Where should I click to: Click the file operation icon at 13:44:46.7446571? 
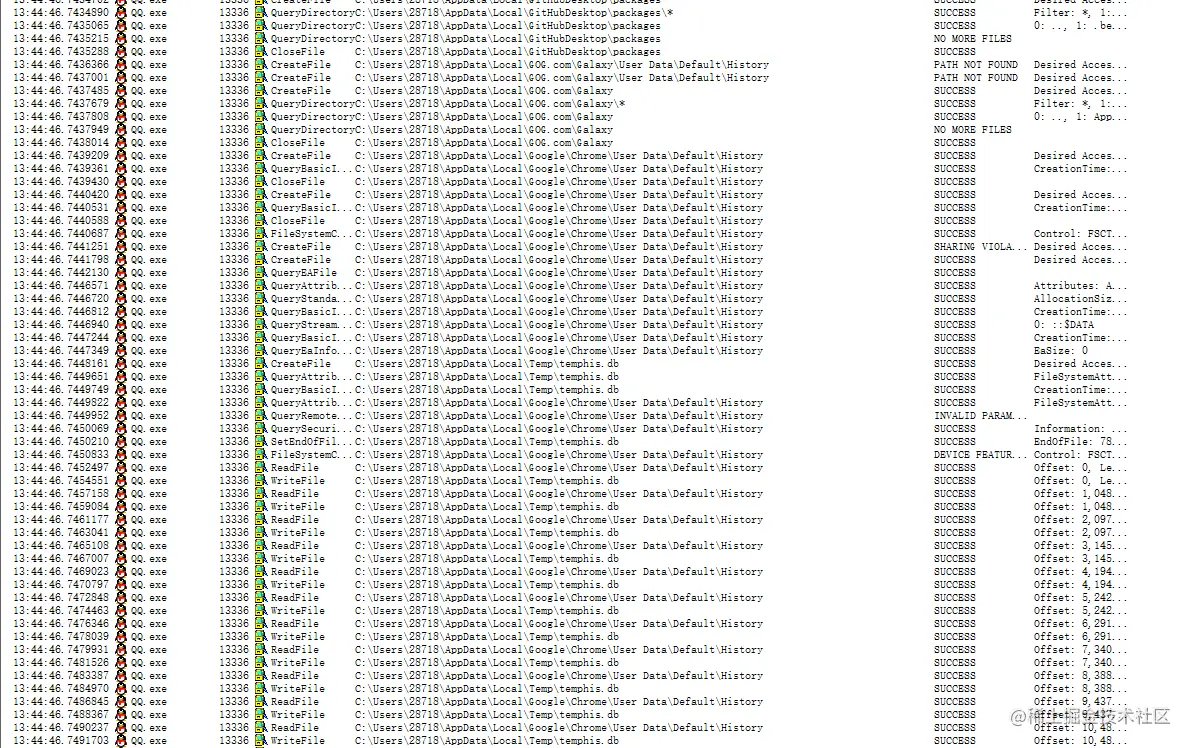click(261, 286)
